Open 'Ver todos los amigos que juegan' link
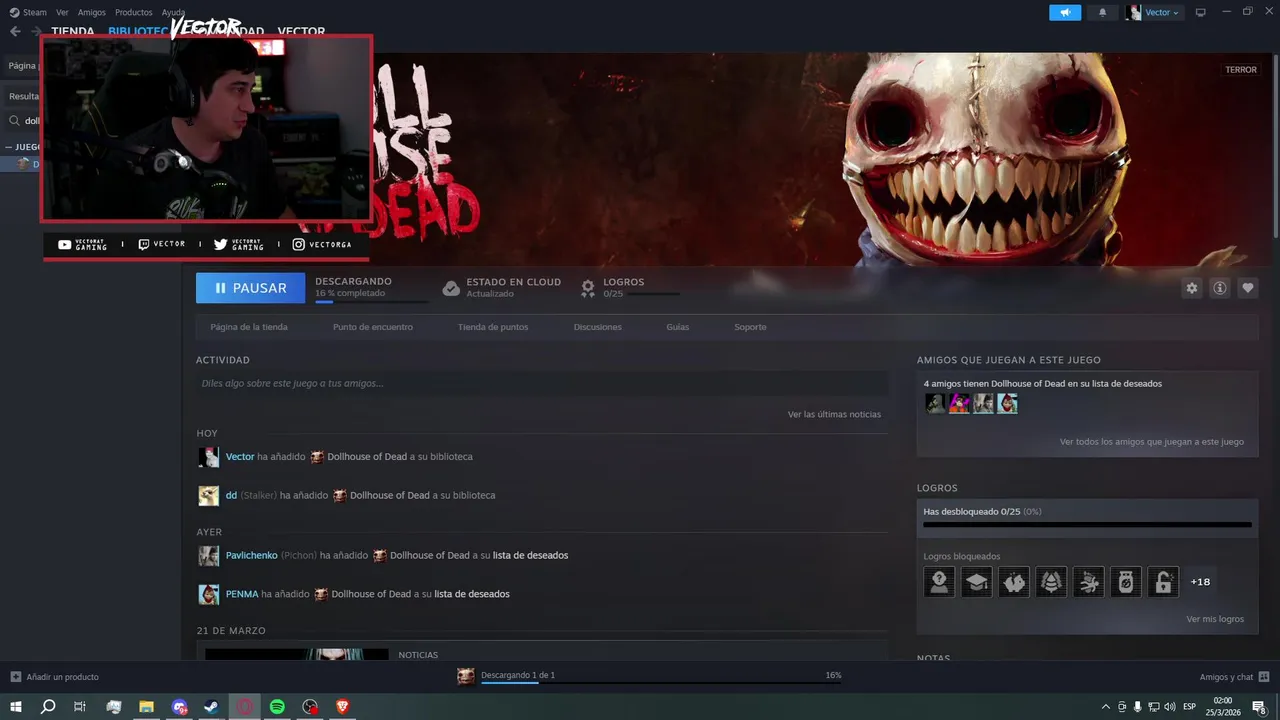The image size is (1280, 720). [x=1152, y=442]
